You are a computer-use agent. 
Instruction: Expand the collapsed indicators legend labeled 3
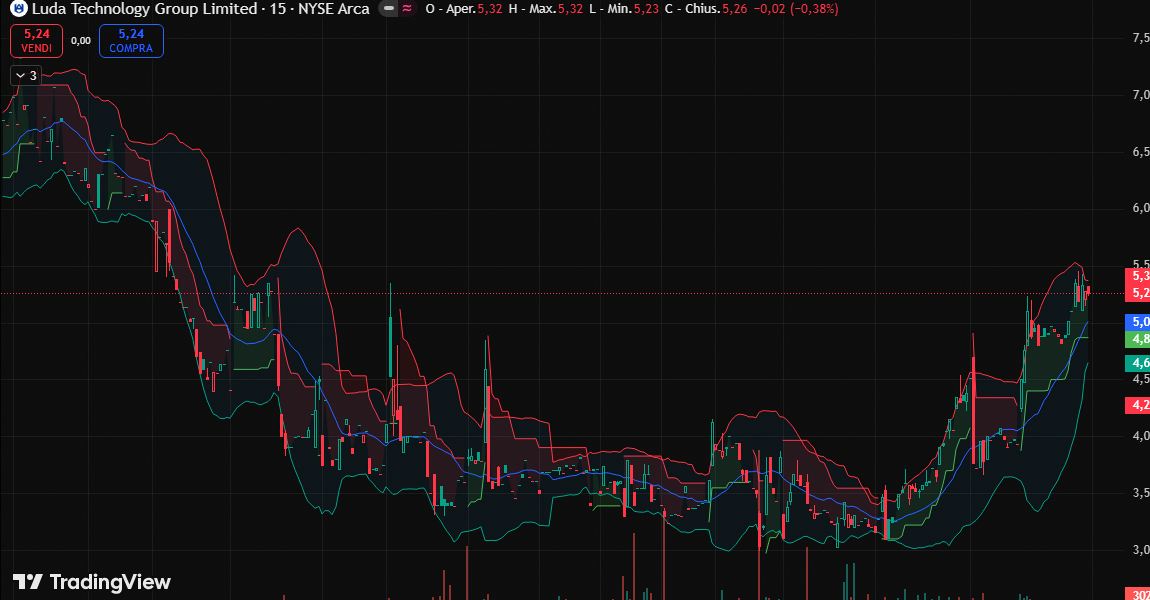coord(26,76)
